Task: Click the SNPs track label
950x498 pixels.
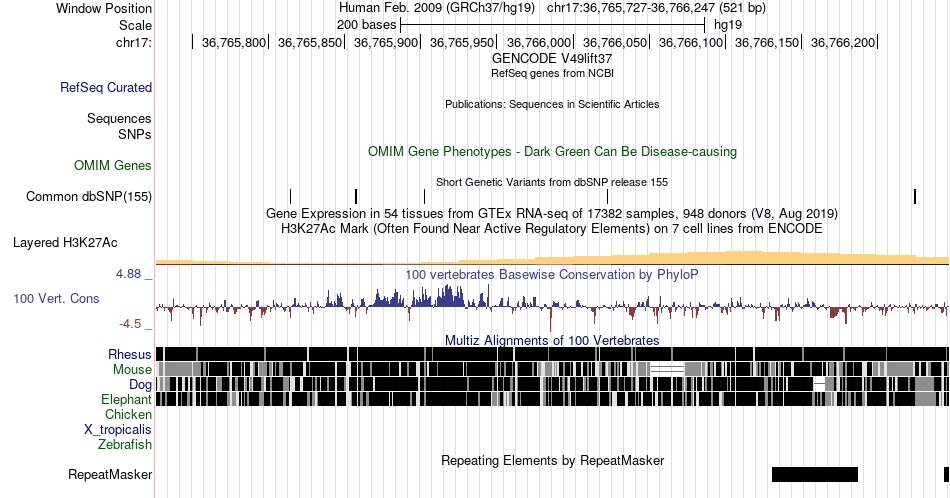Action: point(135,134)
